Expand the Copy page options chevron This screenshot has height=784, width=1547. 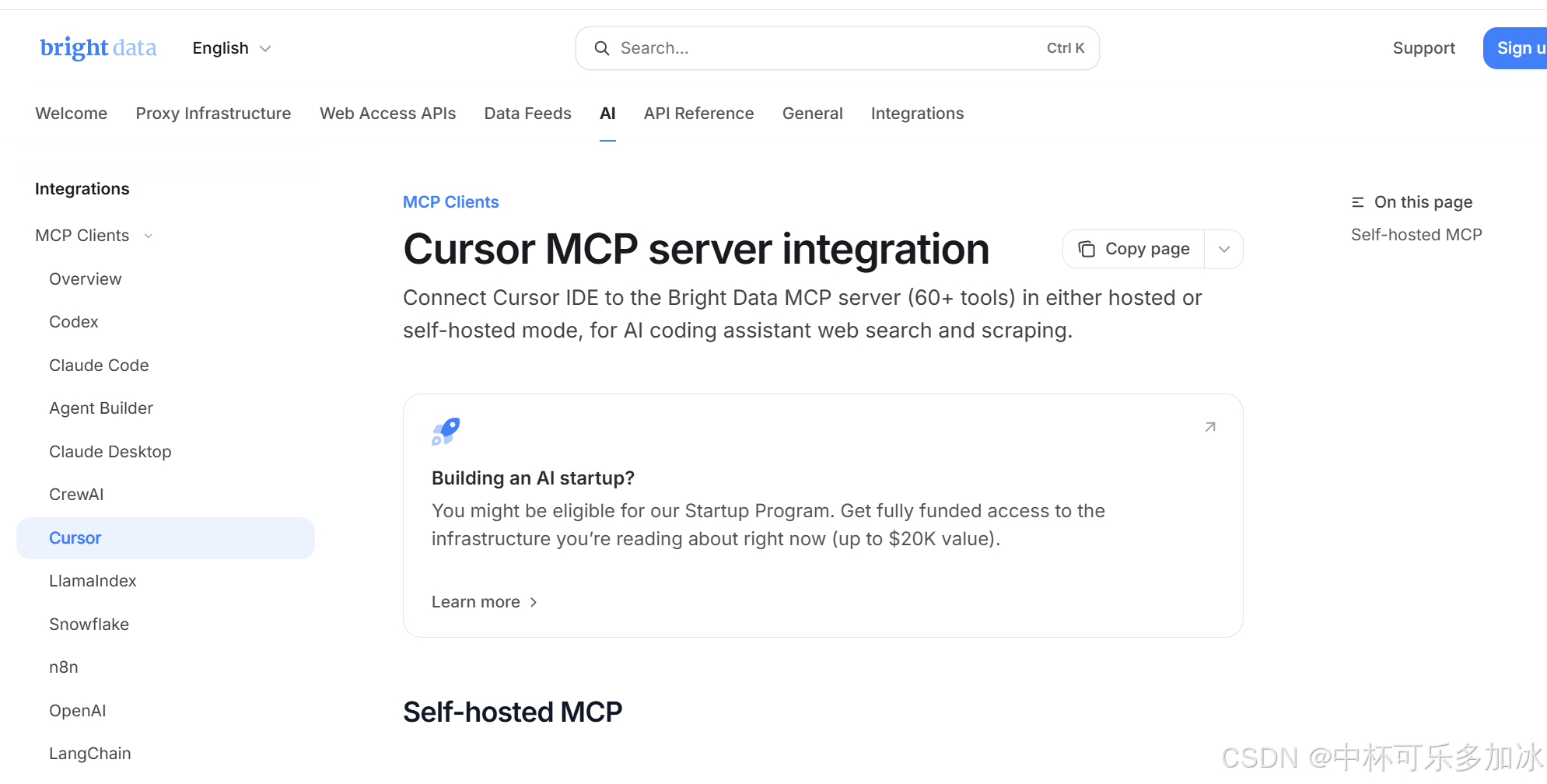click(1224, 249)
